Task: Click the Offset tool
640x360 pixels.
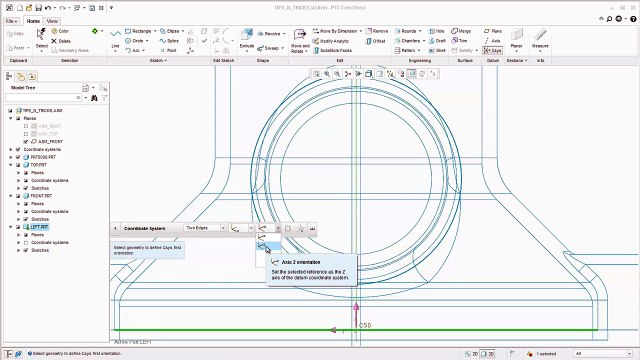Action: tap(376, 41)
